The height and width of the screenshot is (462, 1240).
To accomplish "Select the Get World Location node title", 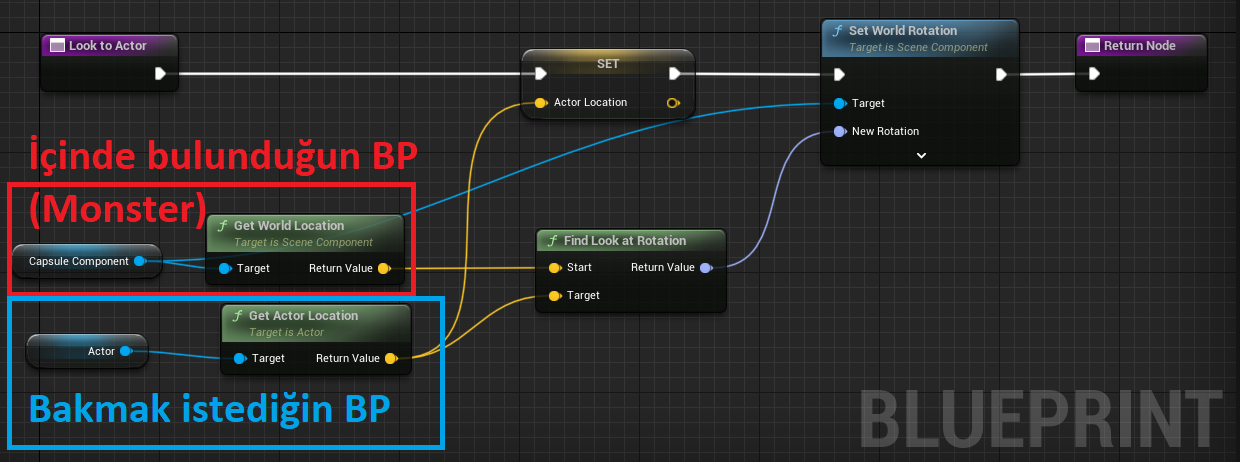I will [289, 226].
